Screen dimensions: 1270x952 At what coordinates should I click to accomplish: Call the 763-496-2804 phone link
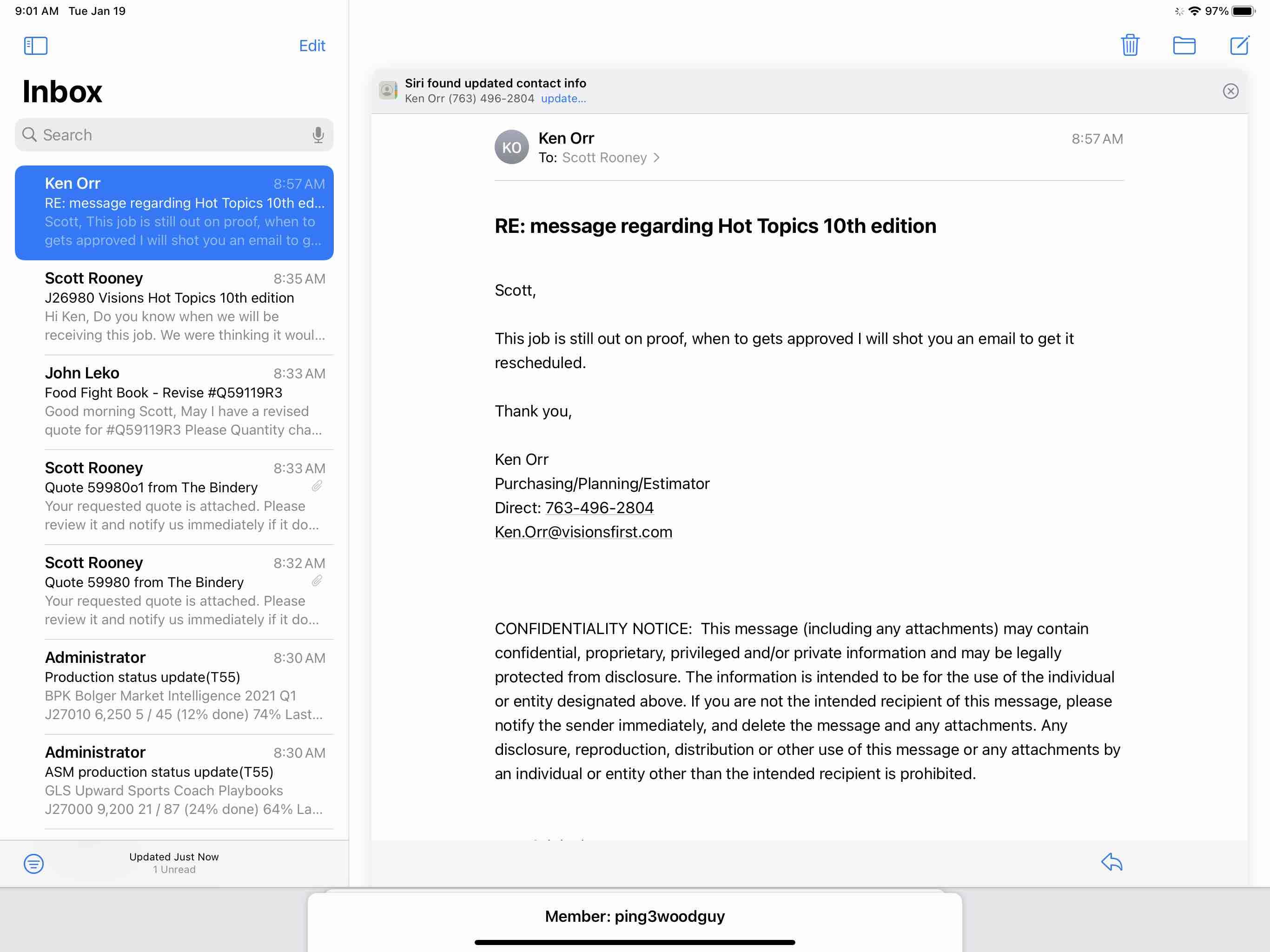[x=599, y=508]
